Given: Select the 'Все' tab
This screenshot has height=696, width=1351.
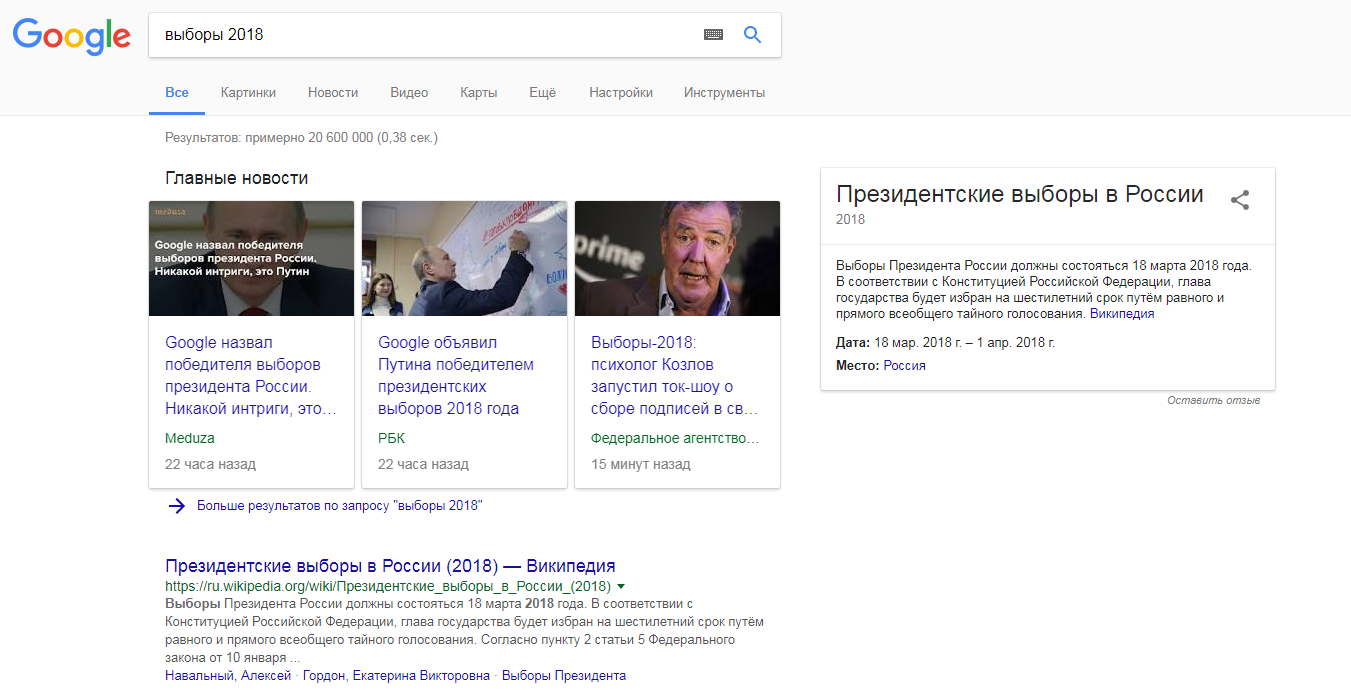Looking at the screenshot, I should pos(177,92).
